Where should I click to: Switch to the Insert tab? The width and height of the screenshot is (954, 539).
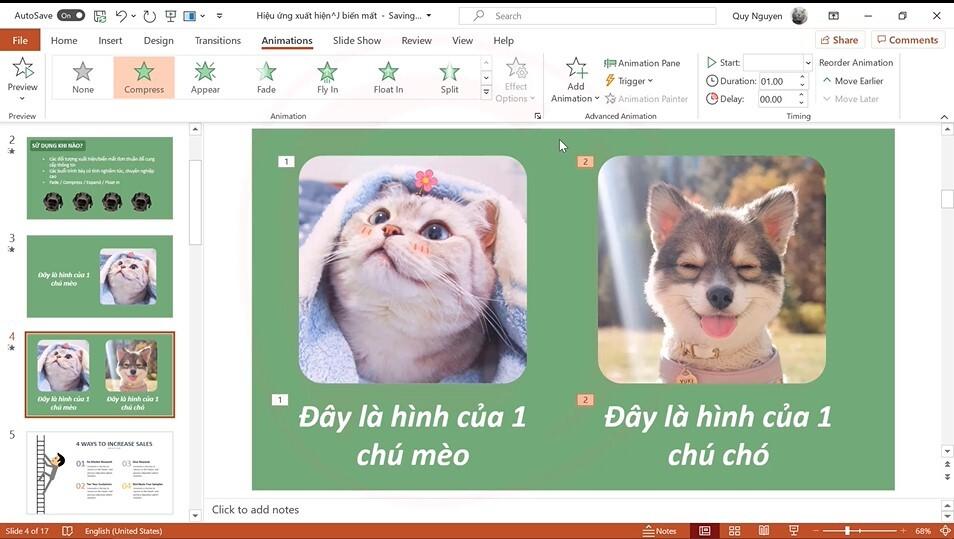pos(110,40)
